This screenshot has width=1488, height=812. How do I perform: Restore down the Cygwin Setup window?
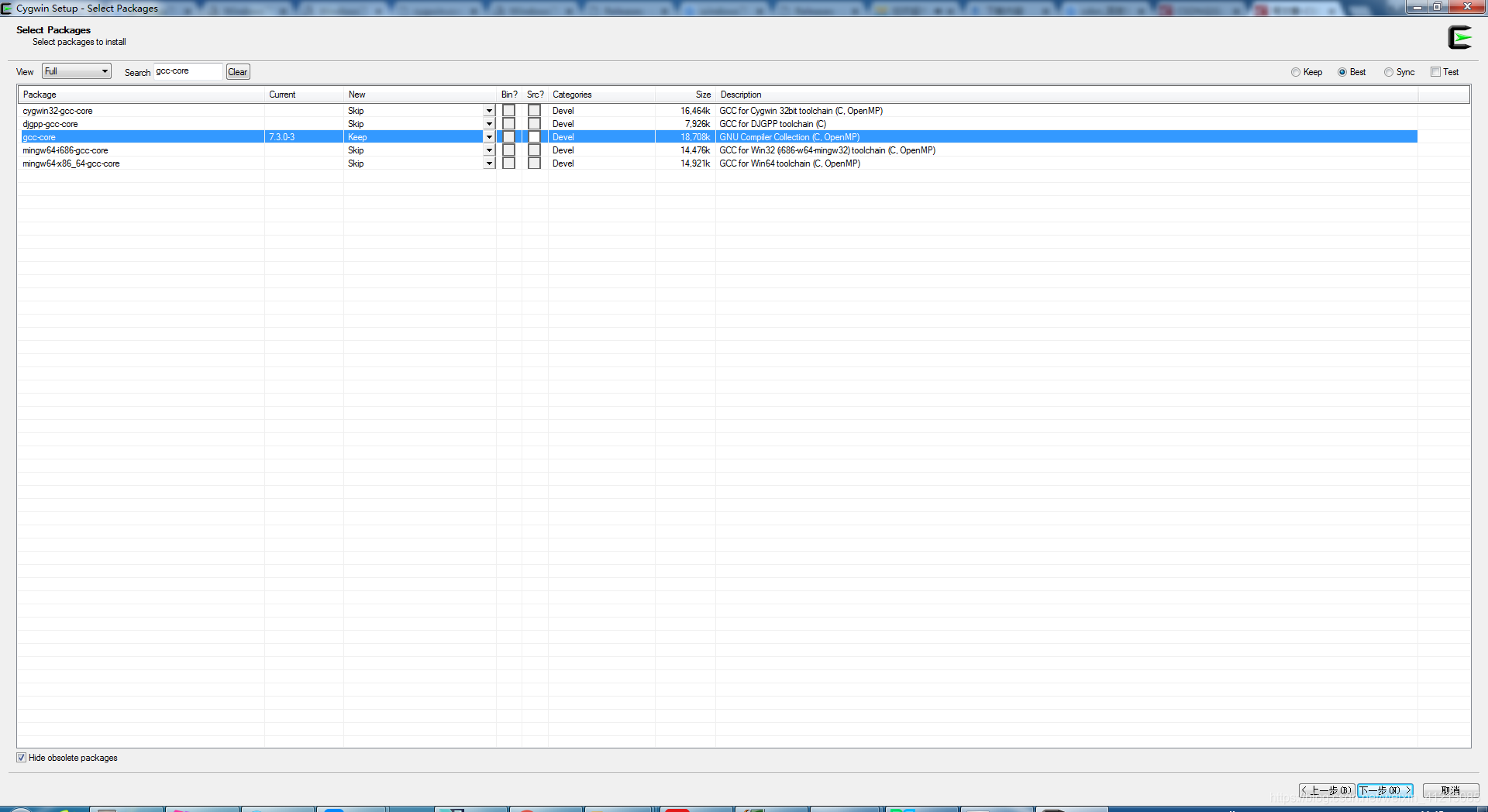click(1438, 7)
